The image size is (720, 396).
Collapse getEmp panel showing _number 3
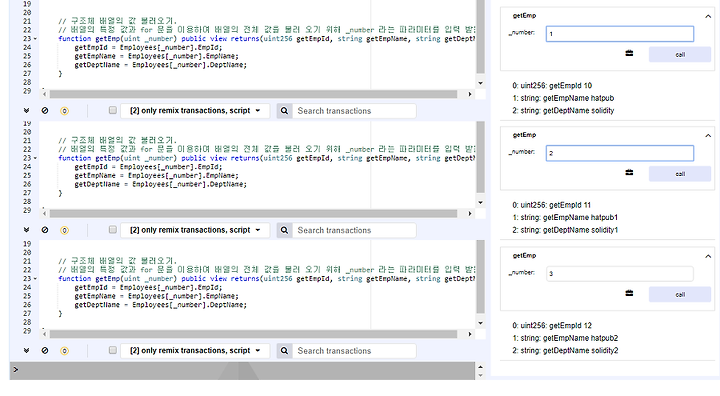[708, 256]
